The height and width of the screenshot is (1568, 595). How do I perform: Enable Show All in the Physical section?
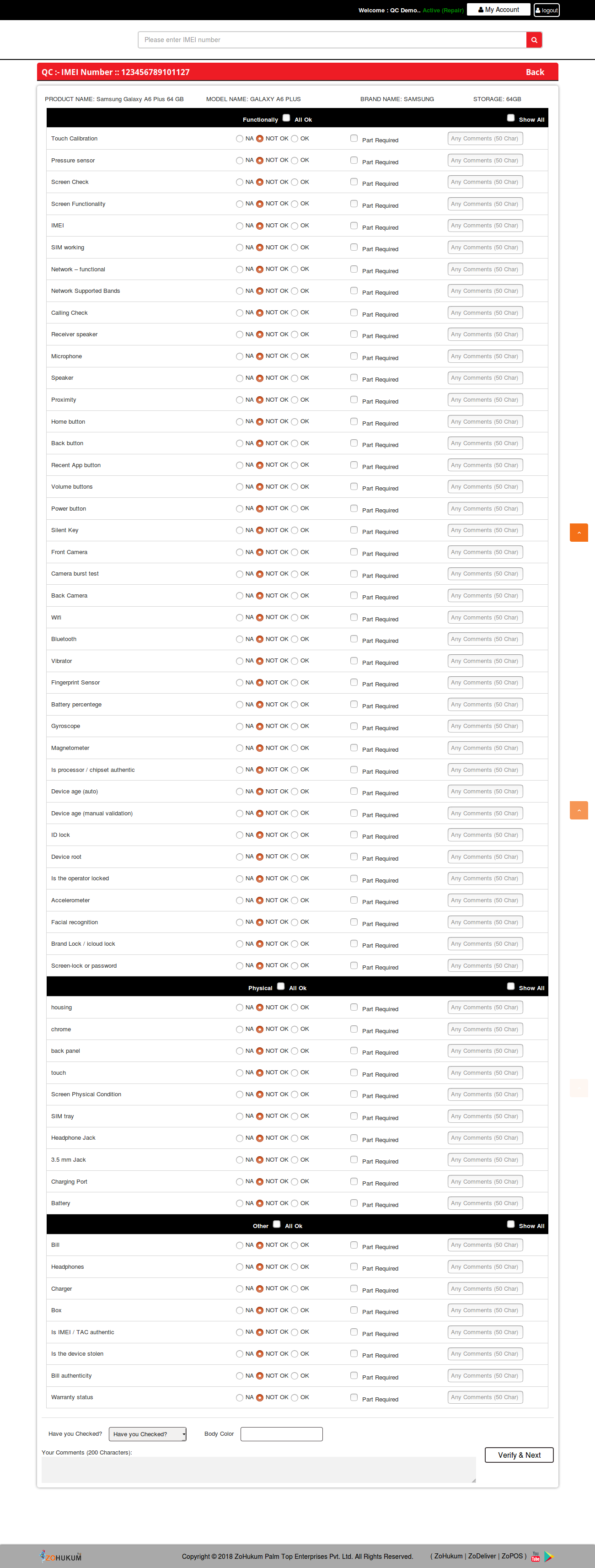coord(510,986)
